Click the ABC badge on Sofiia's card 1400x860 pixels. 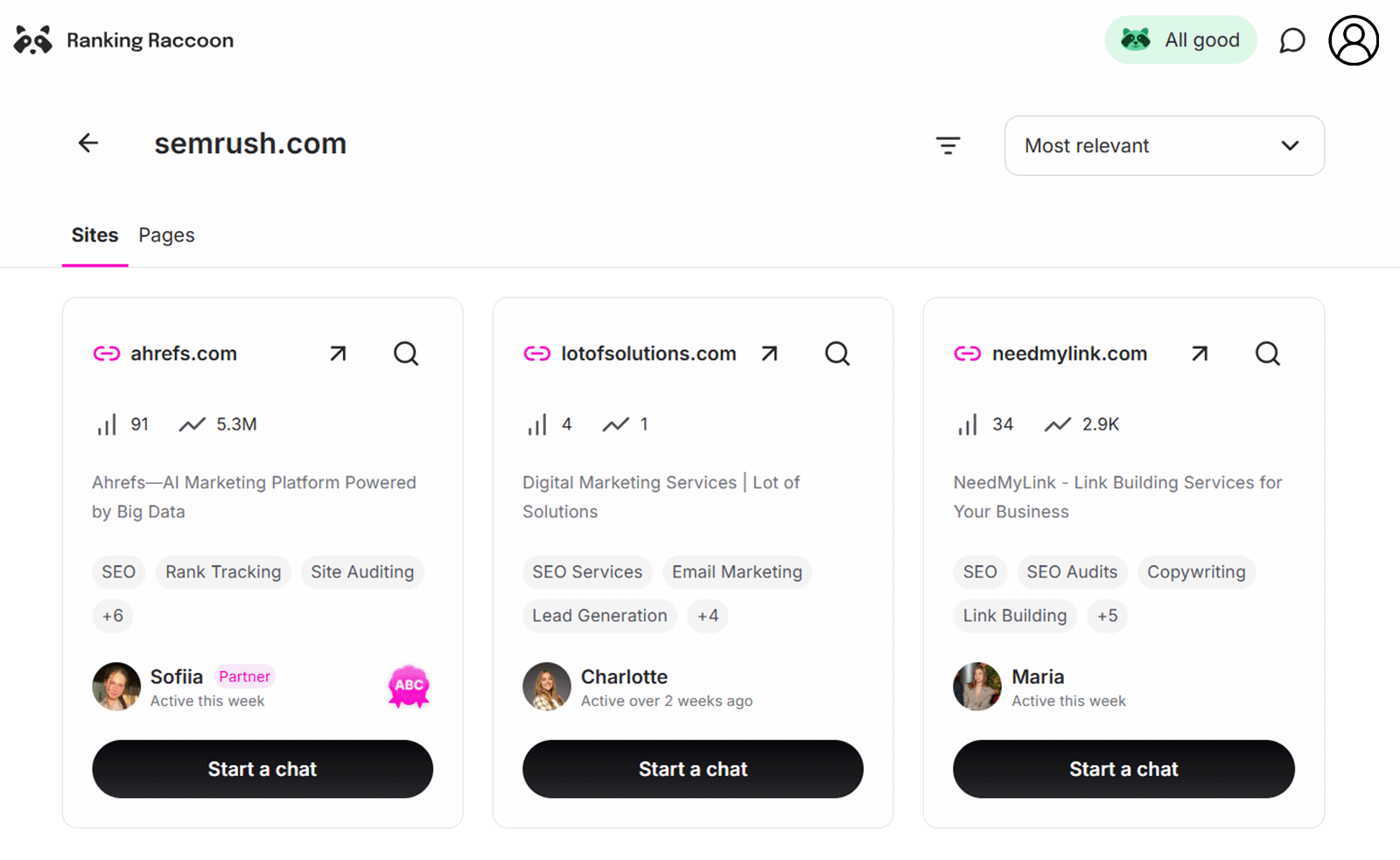(x=408, y=687)
